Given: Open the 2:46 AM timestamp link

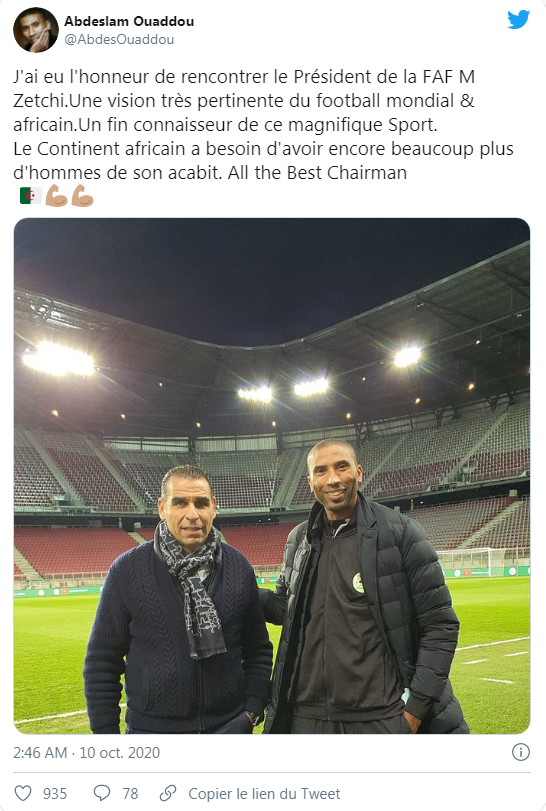Looking at the screenshot, I should pos(40,753).
